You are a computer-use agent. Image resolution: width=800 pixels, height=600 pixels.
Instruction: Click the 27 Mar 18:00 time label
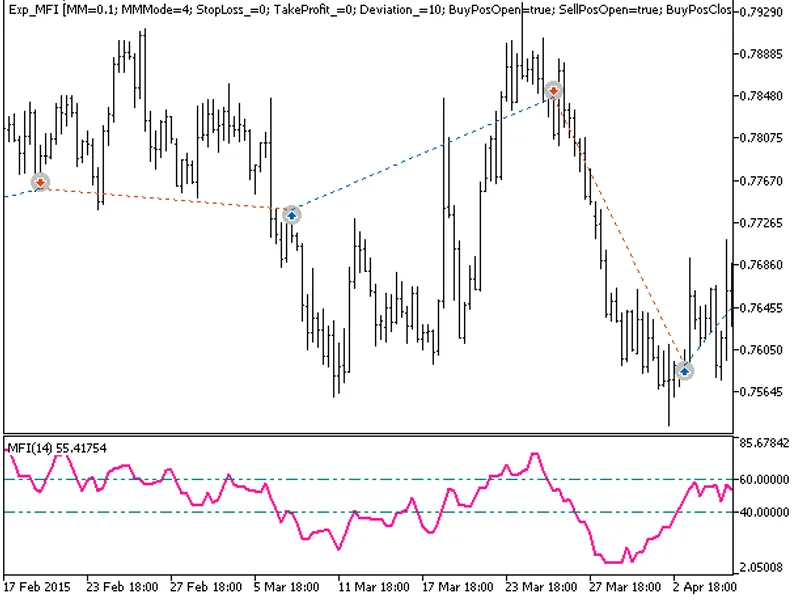[625, 587]
